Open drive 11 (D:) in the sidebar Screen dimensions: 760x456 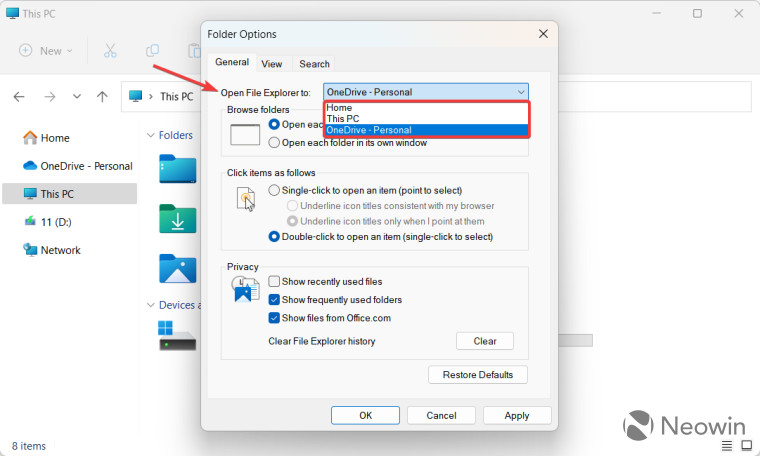pyautogui.click(x=69, y=222)
